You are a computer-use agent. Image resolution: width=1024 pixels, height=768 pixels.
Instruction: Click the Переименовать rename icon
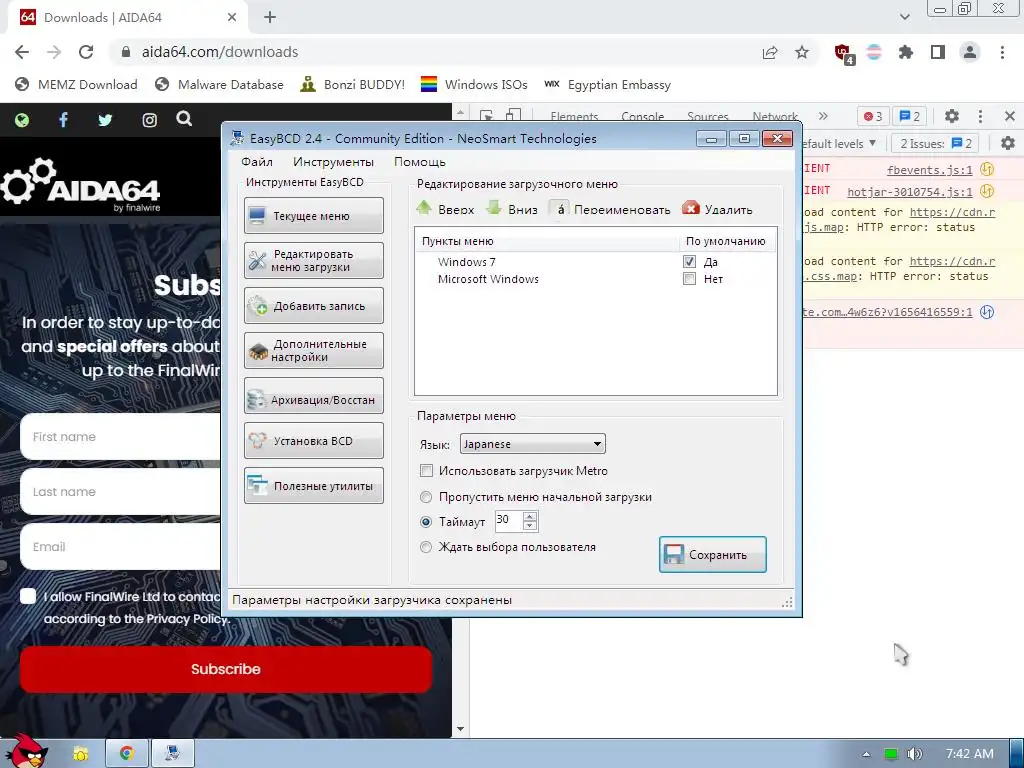560,209
